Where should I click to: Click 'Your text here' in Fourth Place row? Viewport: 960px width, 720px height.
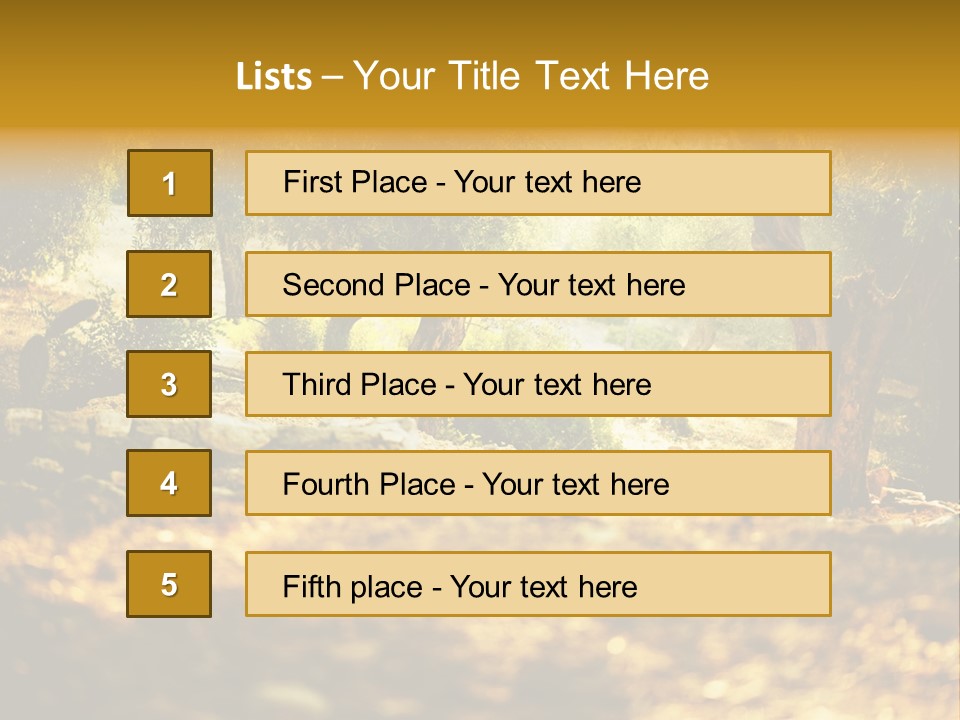575,485
